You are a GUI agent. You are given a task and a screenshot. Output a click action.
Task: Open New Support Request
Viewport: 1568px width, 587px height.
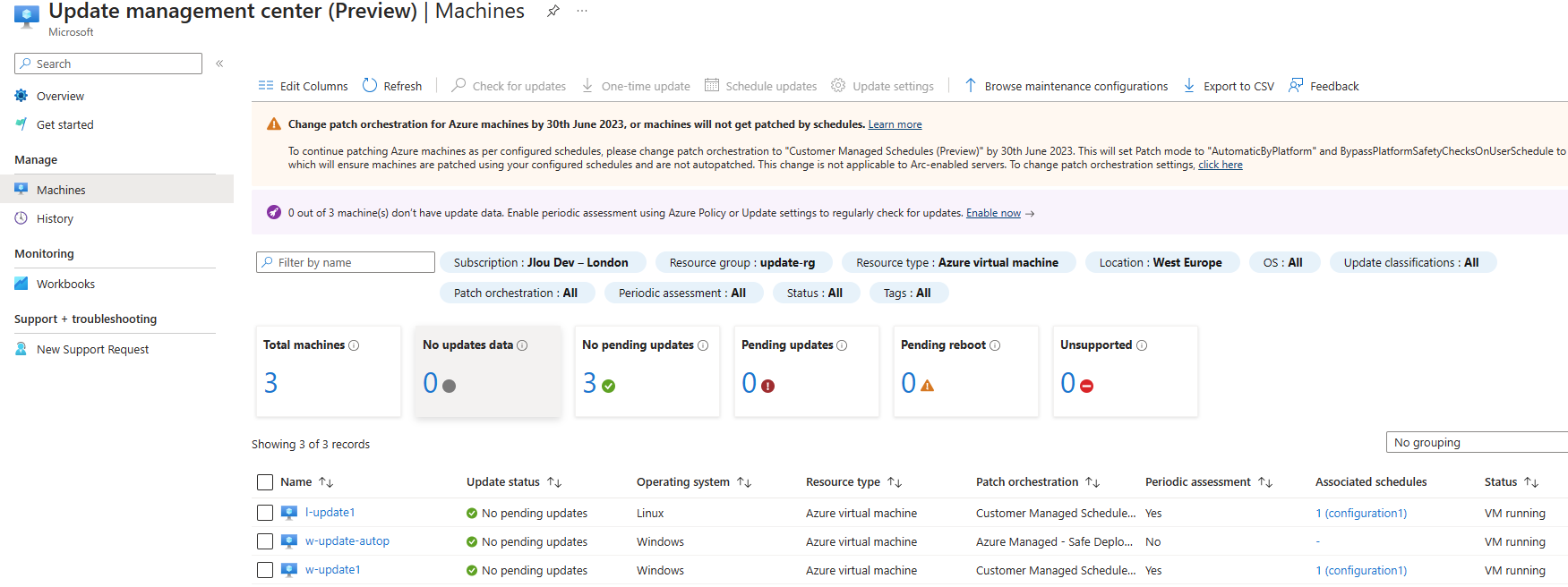[92, 349]
